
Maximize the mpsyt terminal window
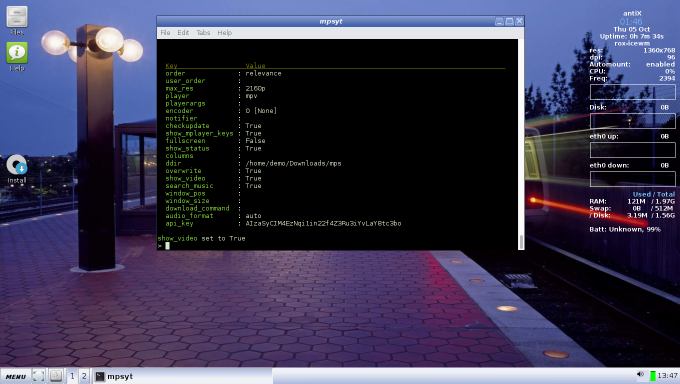click(x=510, y=21)
